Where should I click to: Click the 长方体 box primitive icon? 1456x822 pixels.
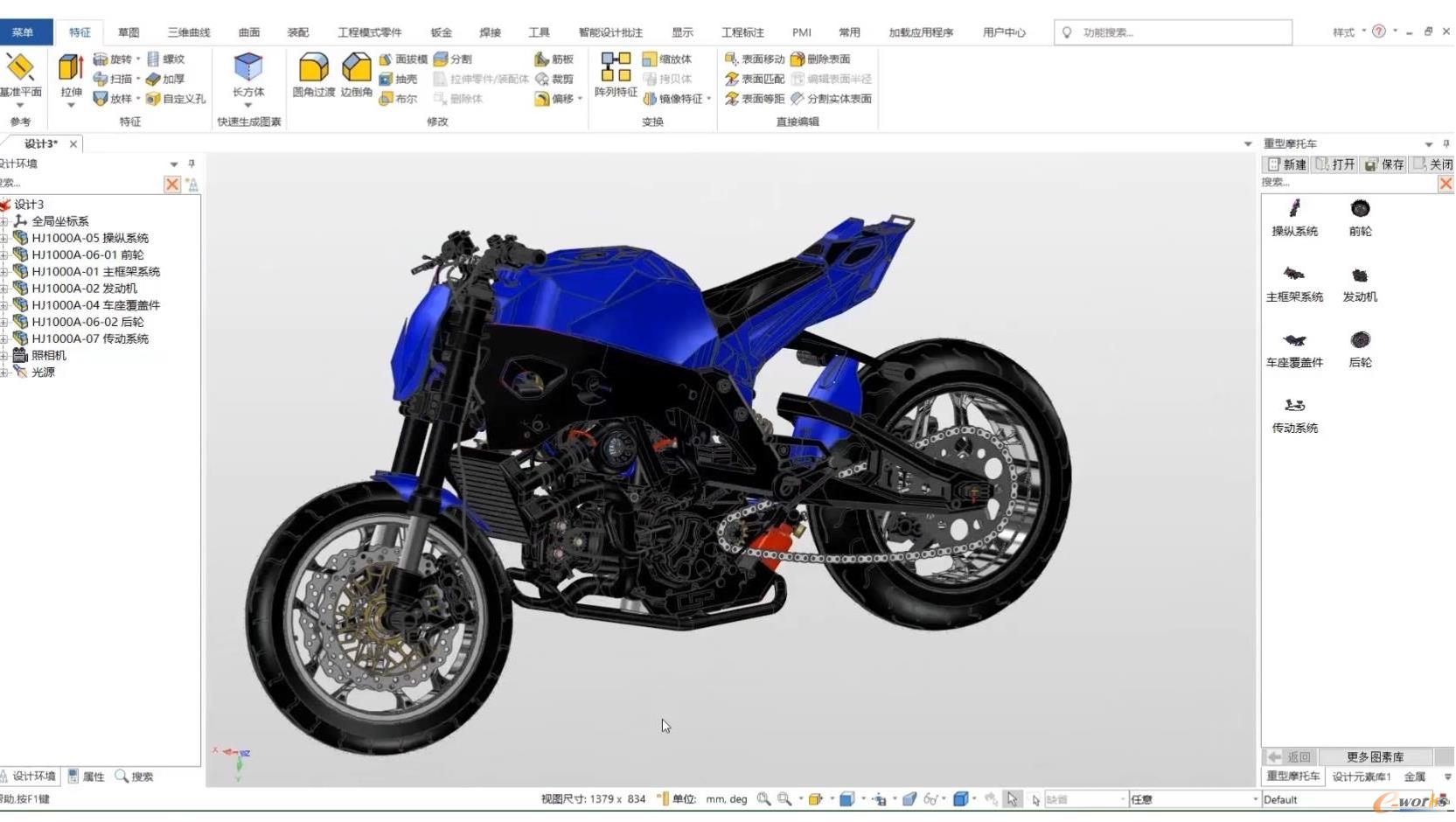pos(248,73)
